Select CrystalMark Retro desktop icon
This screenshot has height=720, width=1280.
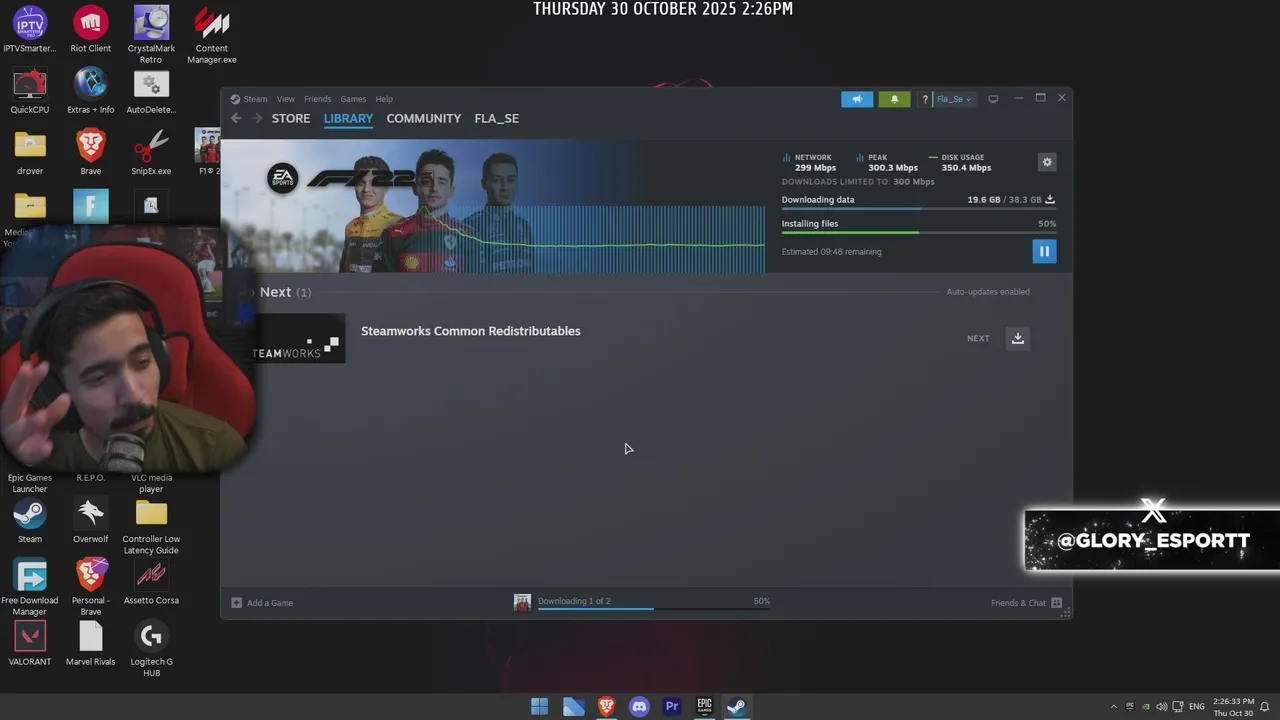tap(151, 34)
